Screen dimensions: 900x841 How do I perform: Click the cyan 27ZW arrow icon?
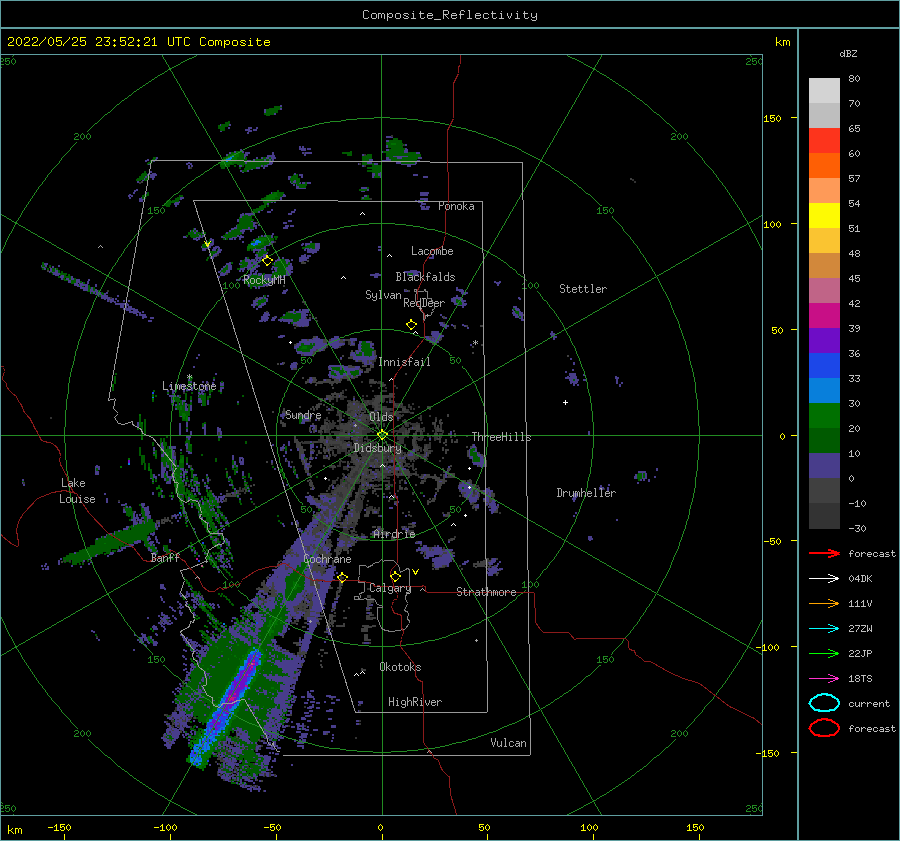[x=824, y=629]
